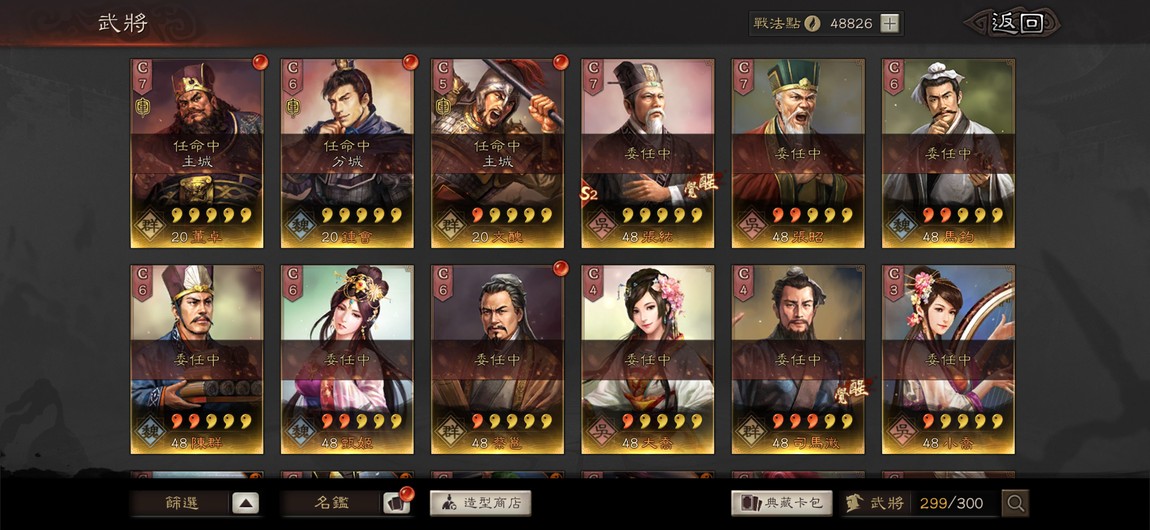Open the 造型商店 costume shop
This screenshot has width=1150, height=530.
coord(480,503)
